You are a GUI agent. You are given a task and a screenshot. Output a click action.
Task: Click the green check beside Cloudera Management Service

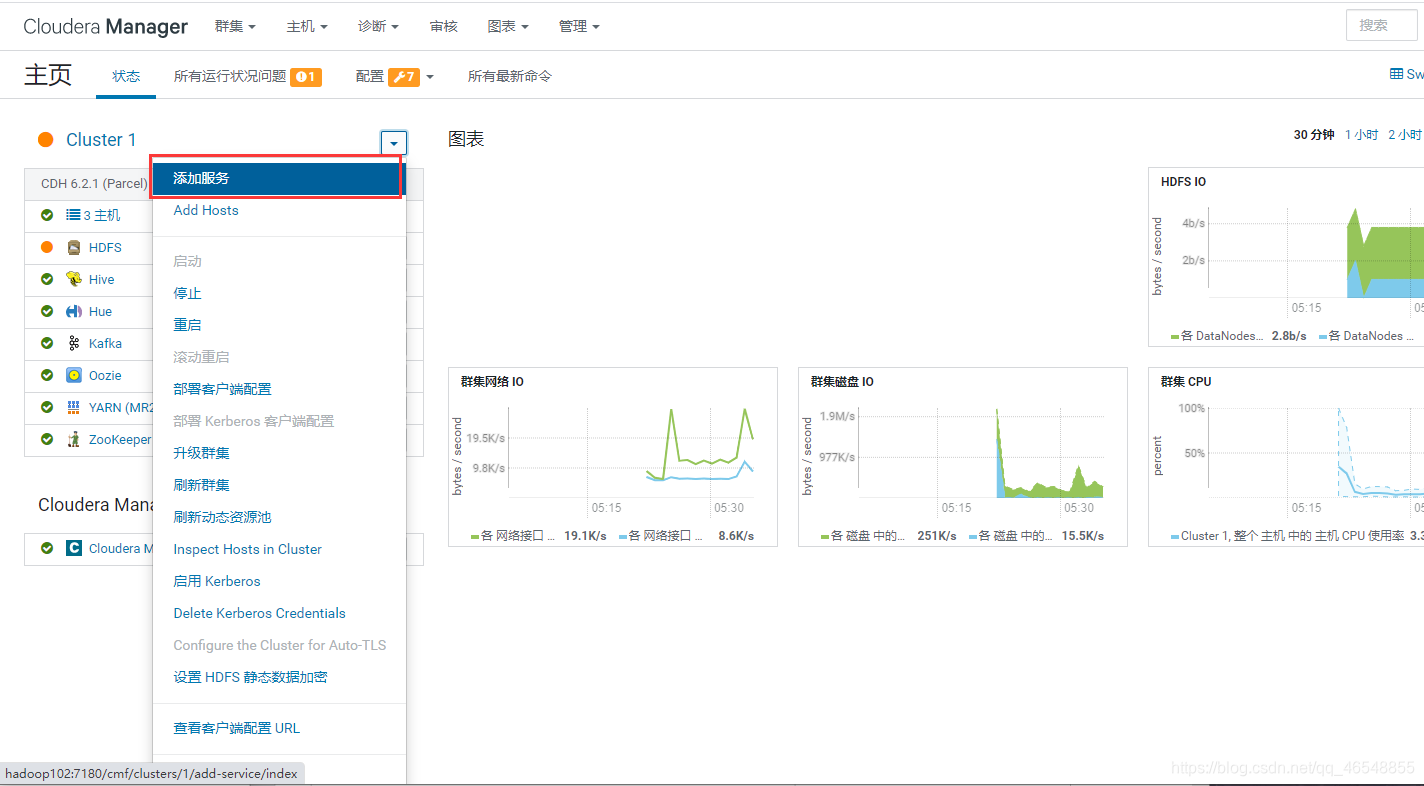point(47,548)
